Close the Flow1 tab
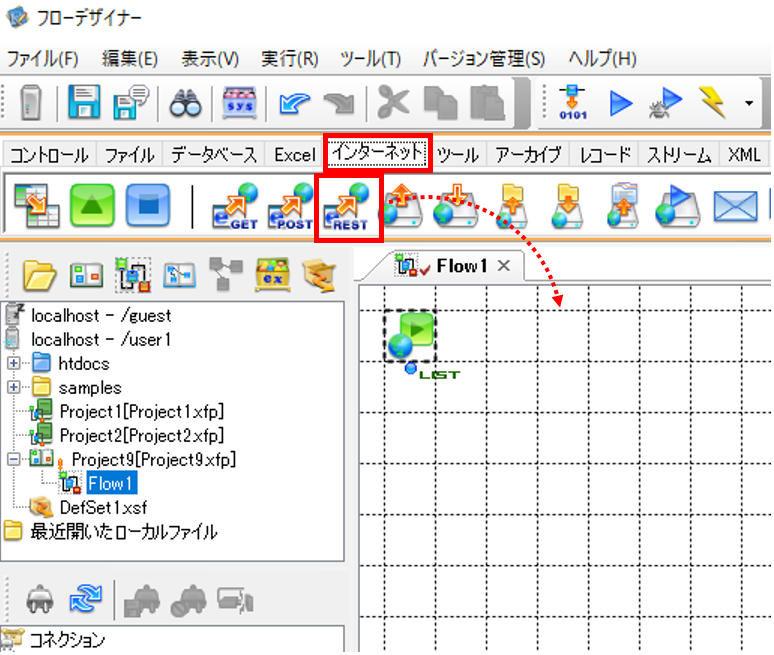The image size is (774, 655). point(503,266)
